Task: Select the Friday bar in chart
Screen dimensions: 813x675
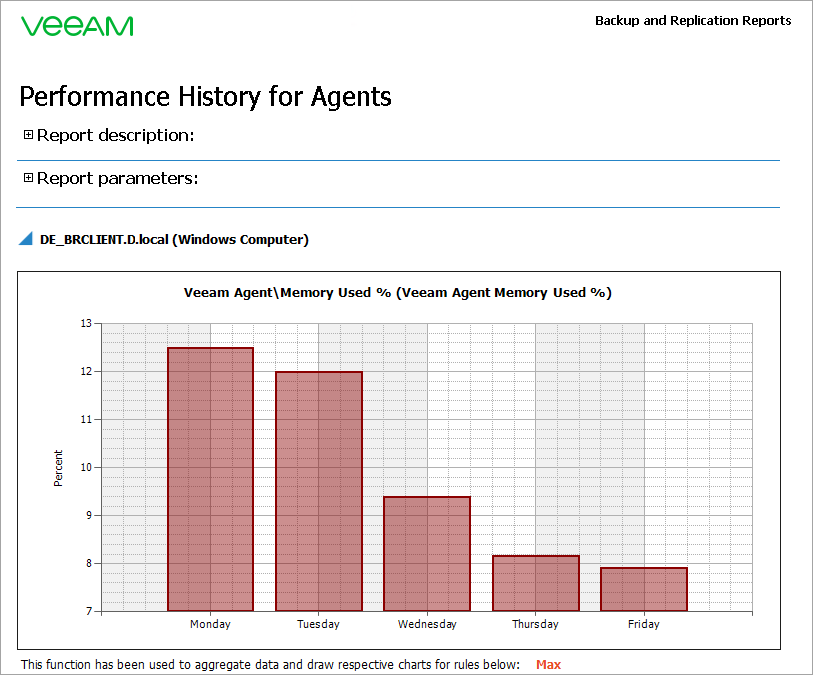Action: tap(644, 589)
